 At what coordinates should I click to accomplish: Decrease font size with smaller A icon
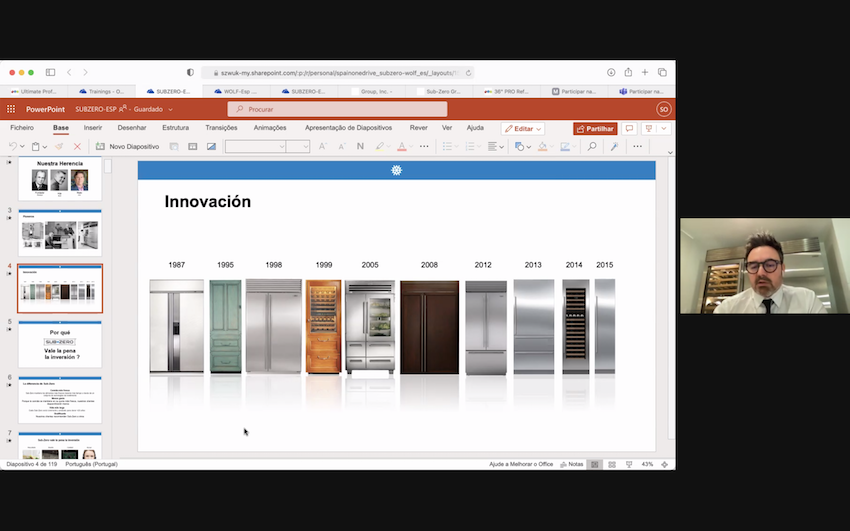(x=342, y=146)
